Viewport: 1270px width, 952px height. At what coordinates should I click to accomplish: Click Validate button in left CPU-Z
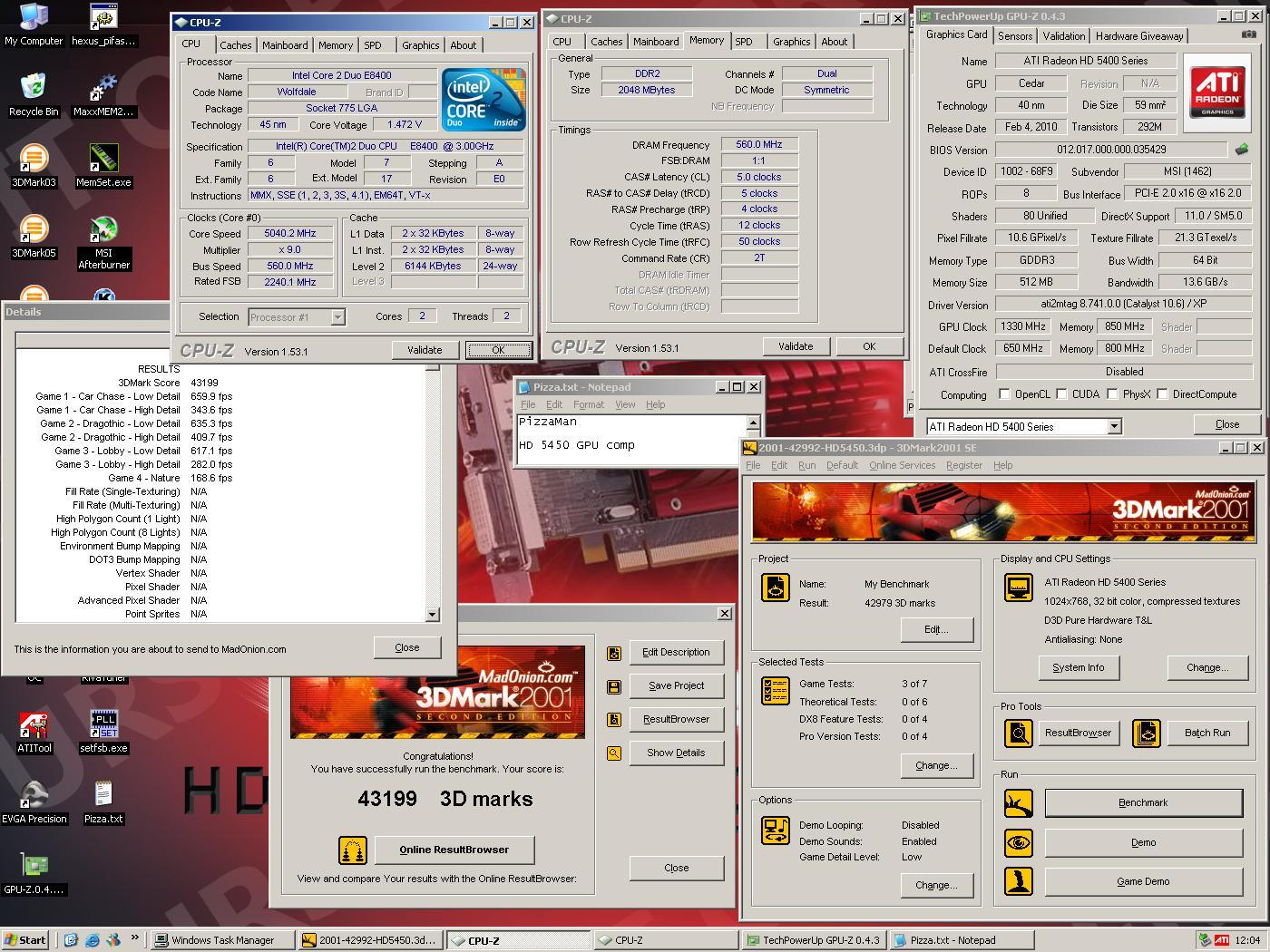425,350
